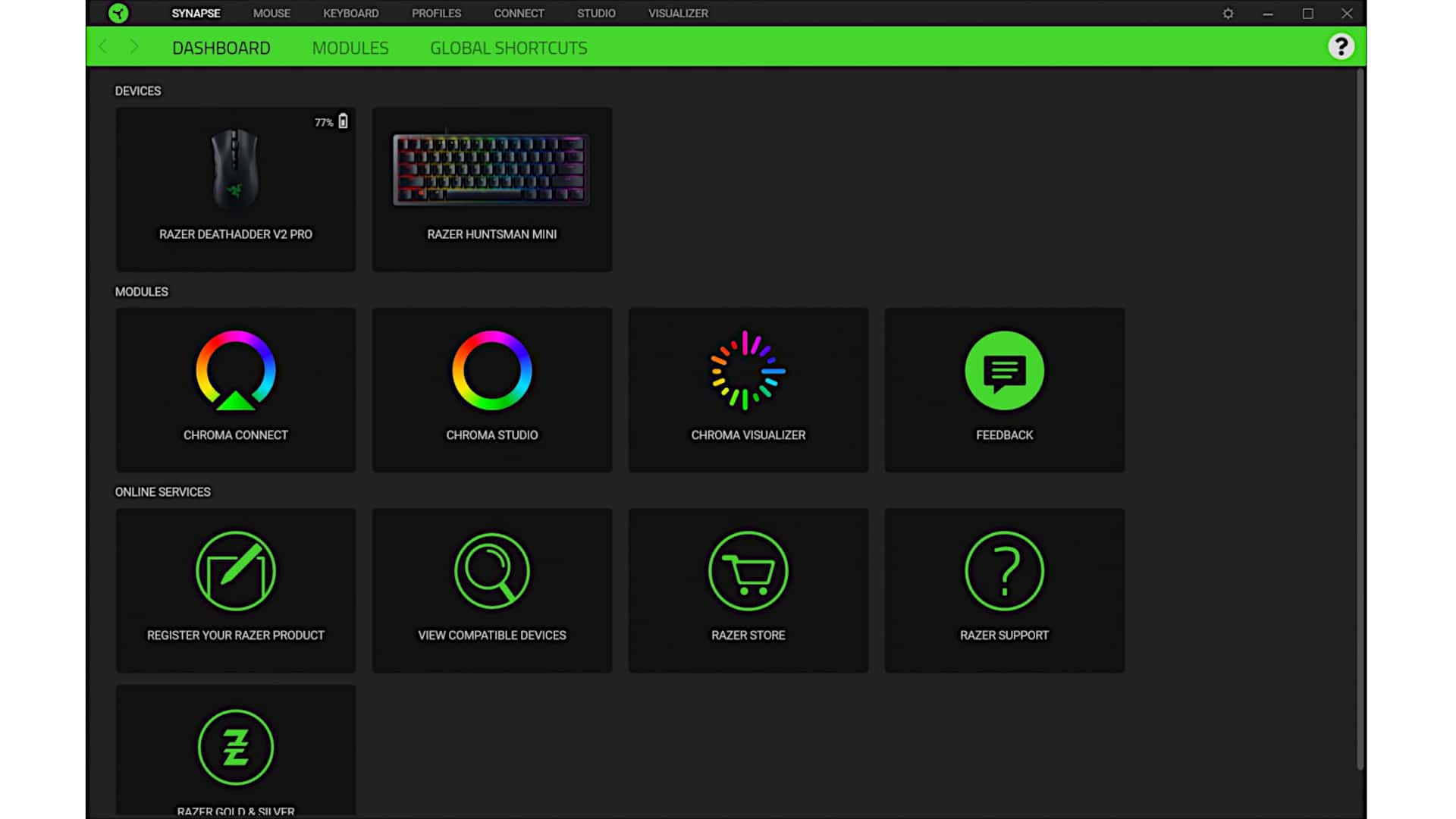1456x819 pixels.
Task: Maximize the Synapse window
Action: [x=1307, y=14]
